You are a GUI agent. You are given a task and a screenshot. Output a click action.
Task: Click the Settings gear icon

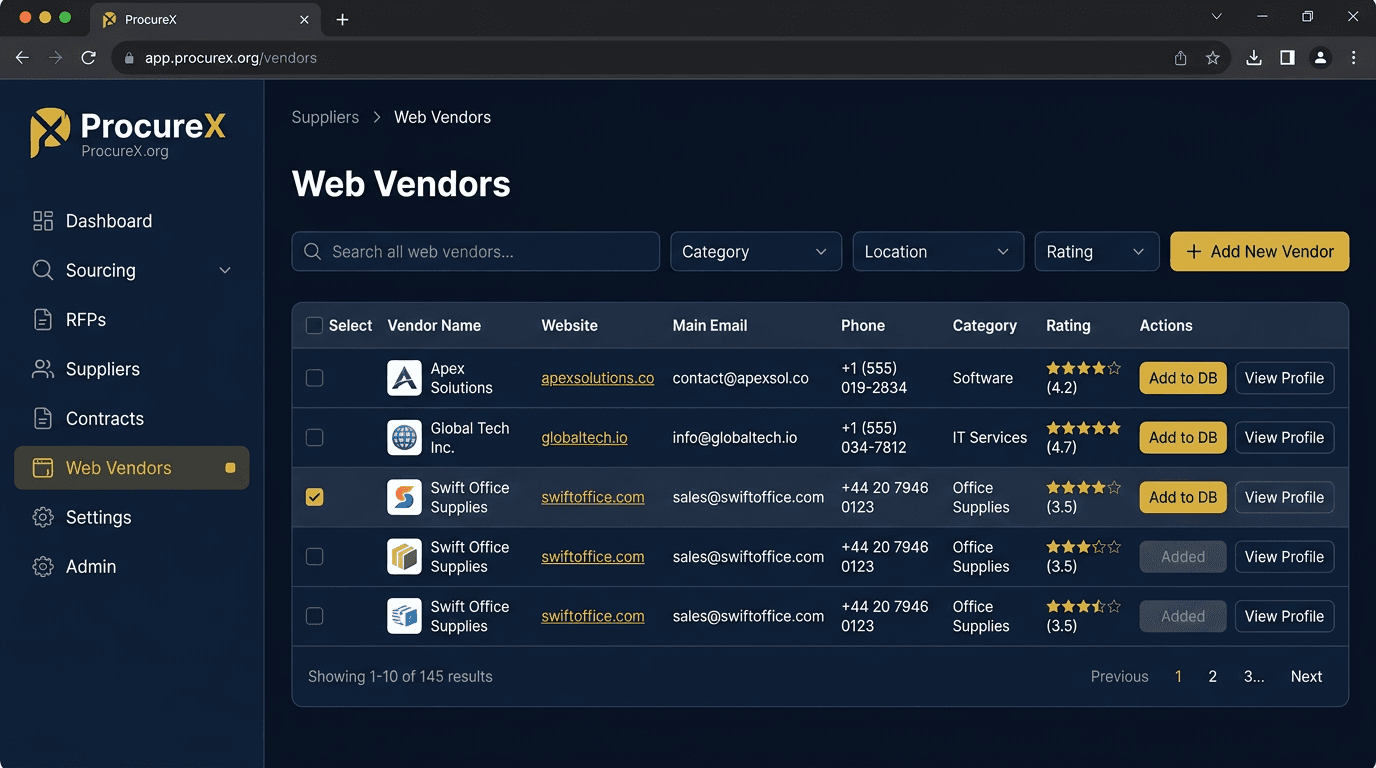(x=43, y=517)
